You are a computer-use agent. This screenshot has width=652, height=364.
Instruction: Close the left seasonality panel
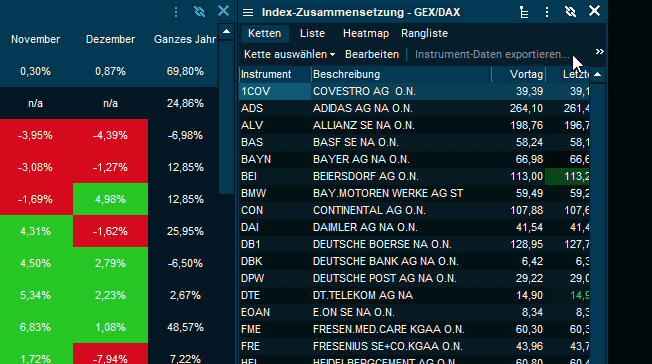[x=224, y=11]
